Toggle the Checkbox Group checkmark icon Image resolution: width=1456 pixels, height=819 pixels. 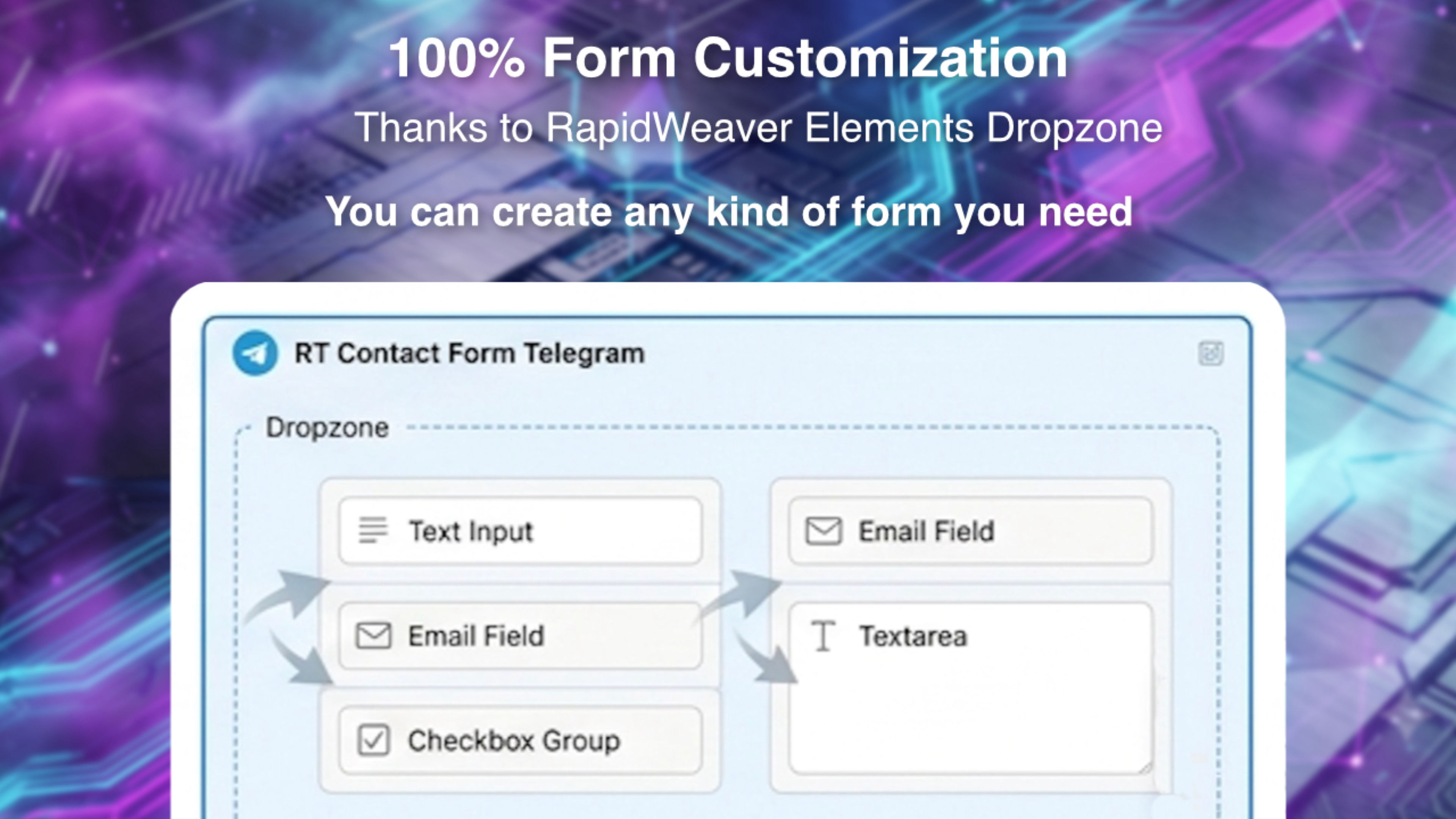[373, 741]
